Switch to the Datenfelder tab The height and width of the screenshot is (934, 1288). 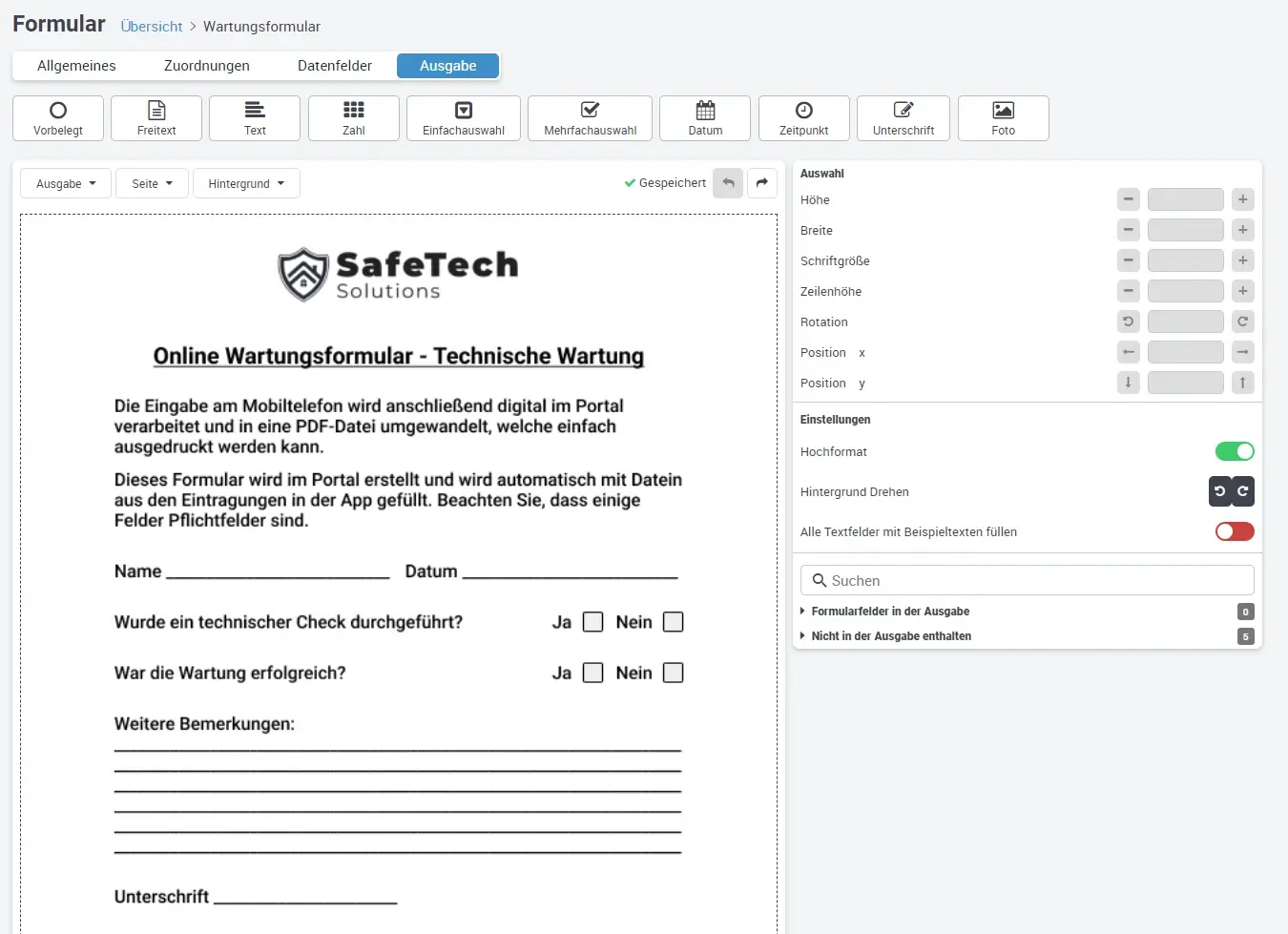coord(334,66)
